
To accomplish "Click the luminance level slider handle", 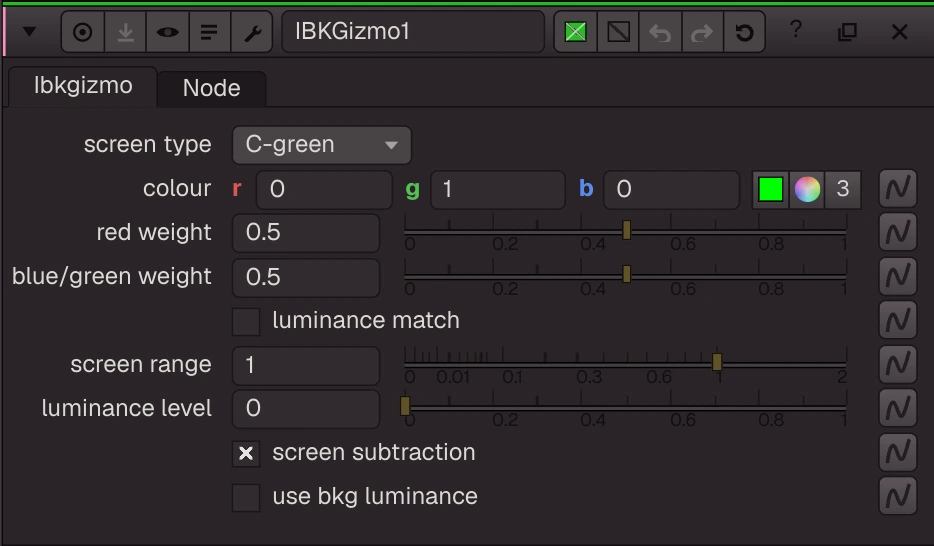I will click(x=405, y=406).
